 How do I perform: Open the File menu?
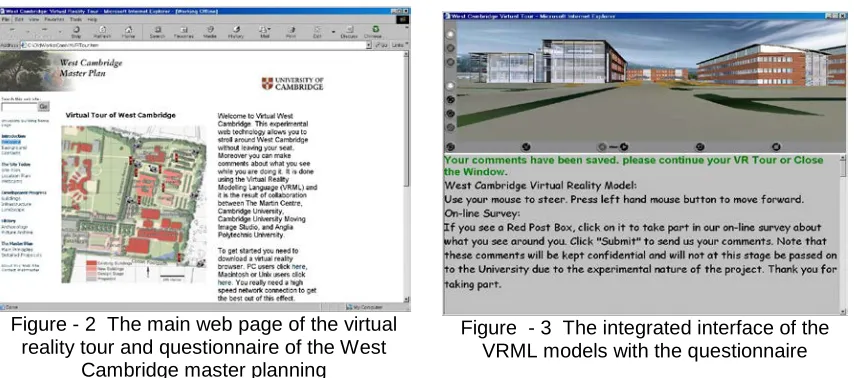5,19
